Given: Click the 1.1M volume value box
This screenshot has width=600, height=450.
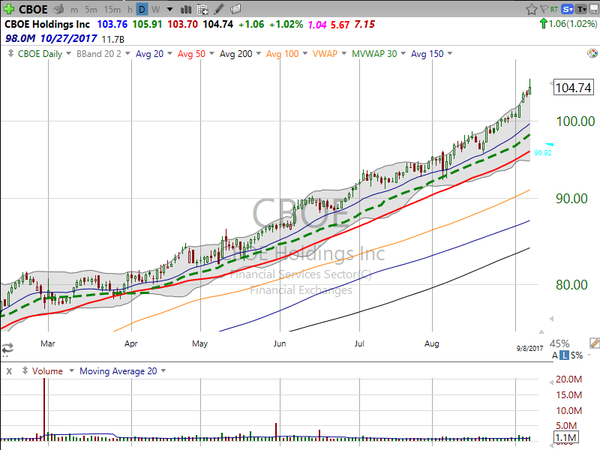Looking at the screenshot, I should click(566, 437).
